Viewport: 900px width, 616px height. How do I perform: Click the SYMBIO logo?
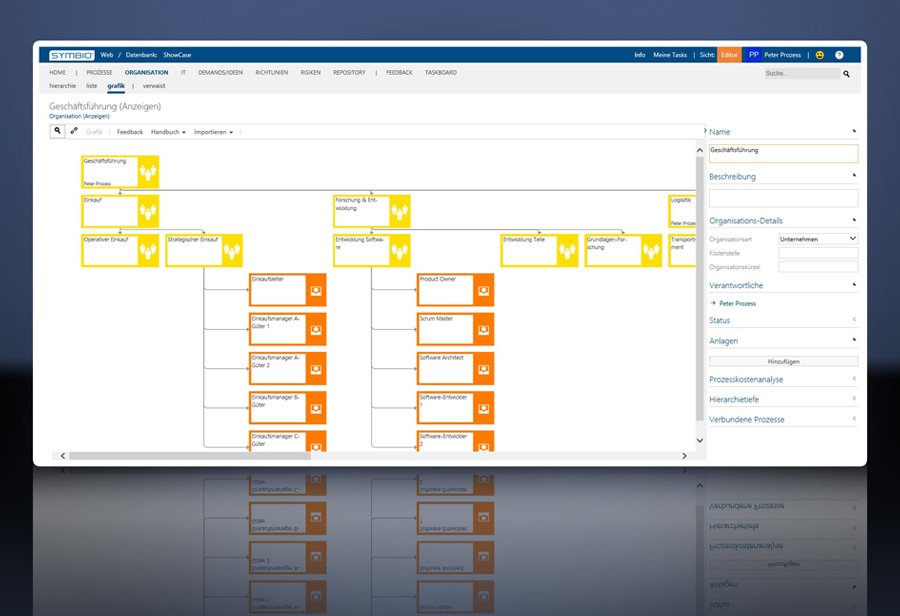pyautogui.click(x=72, y=55)
